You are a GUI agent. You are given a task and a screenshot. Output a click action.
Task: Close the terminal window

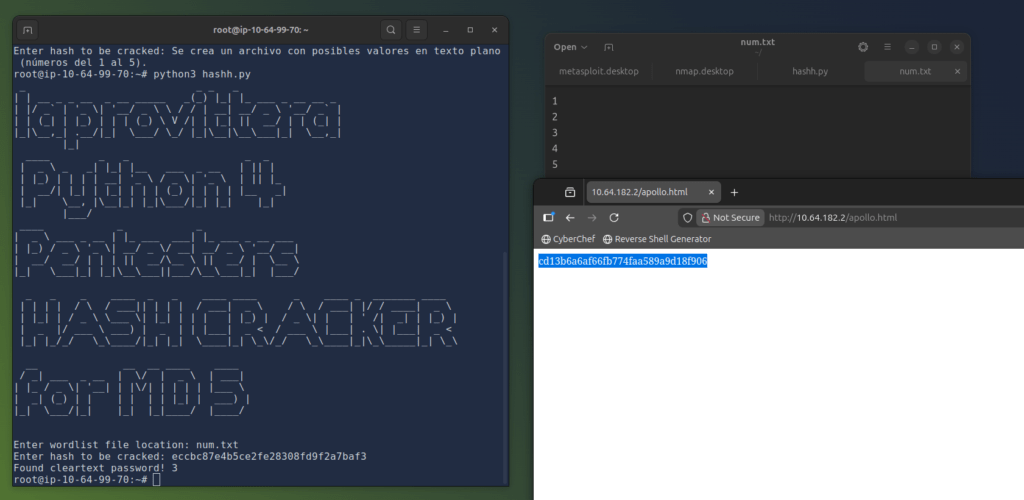pyautogui.click(x=494, y=30)
